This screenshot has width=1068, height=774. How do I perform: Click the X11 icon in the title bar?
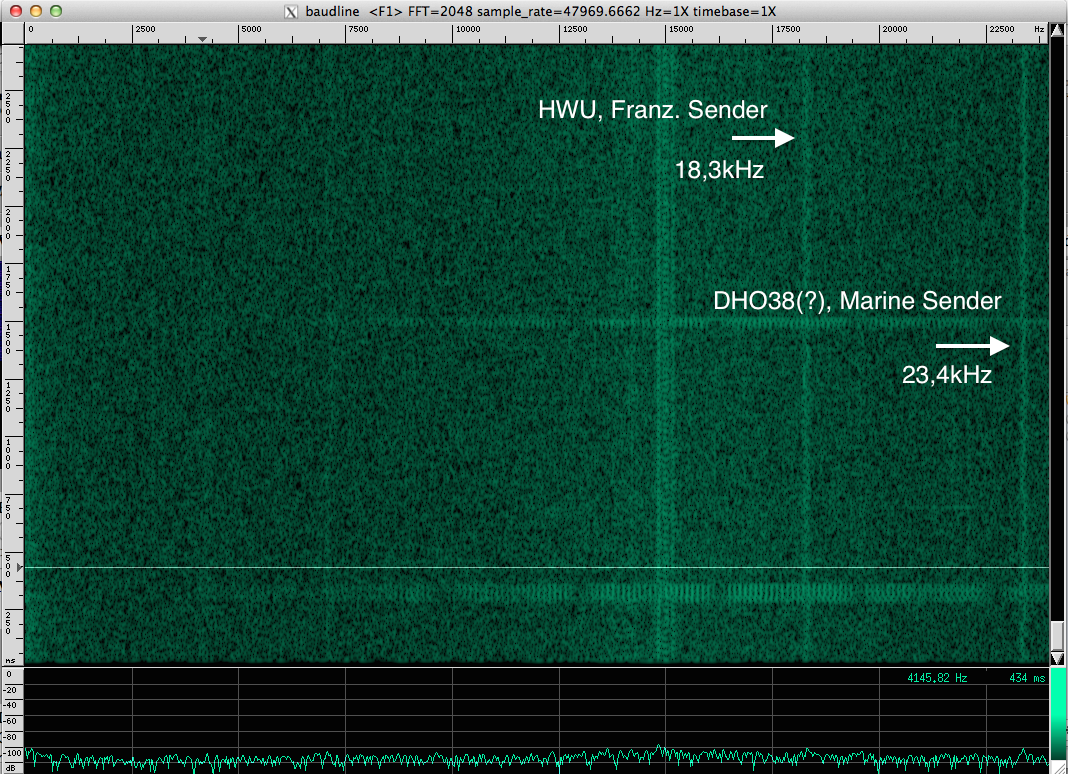coord(291,11)
